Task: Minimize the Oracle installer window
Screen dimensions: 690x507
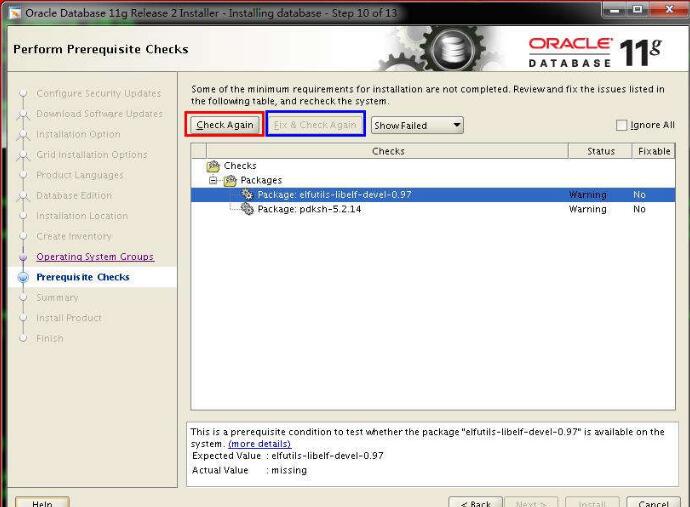Action: tap(614, 10)
